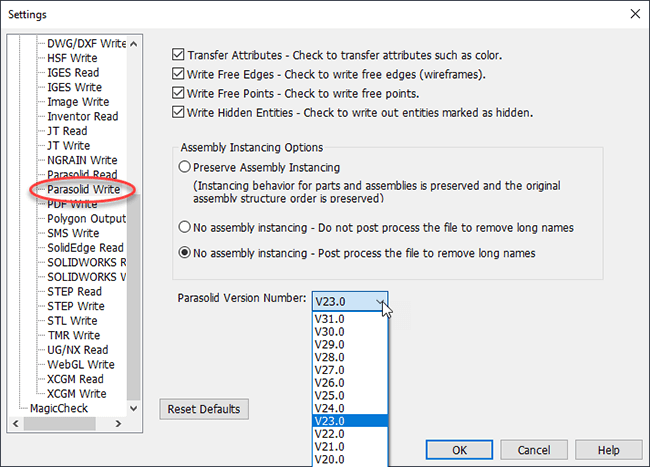Select TMR Write tree item
This screenshot has width=650, height=467.
tap(74, 335)
